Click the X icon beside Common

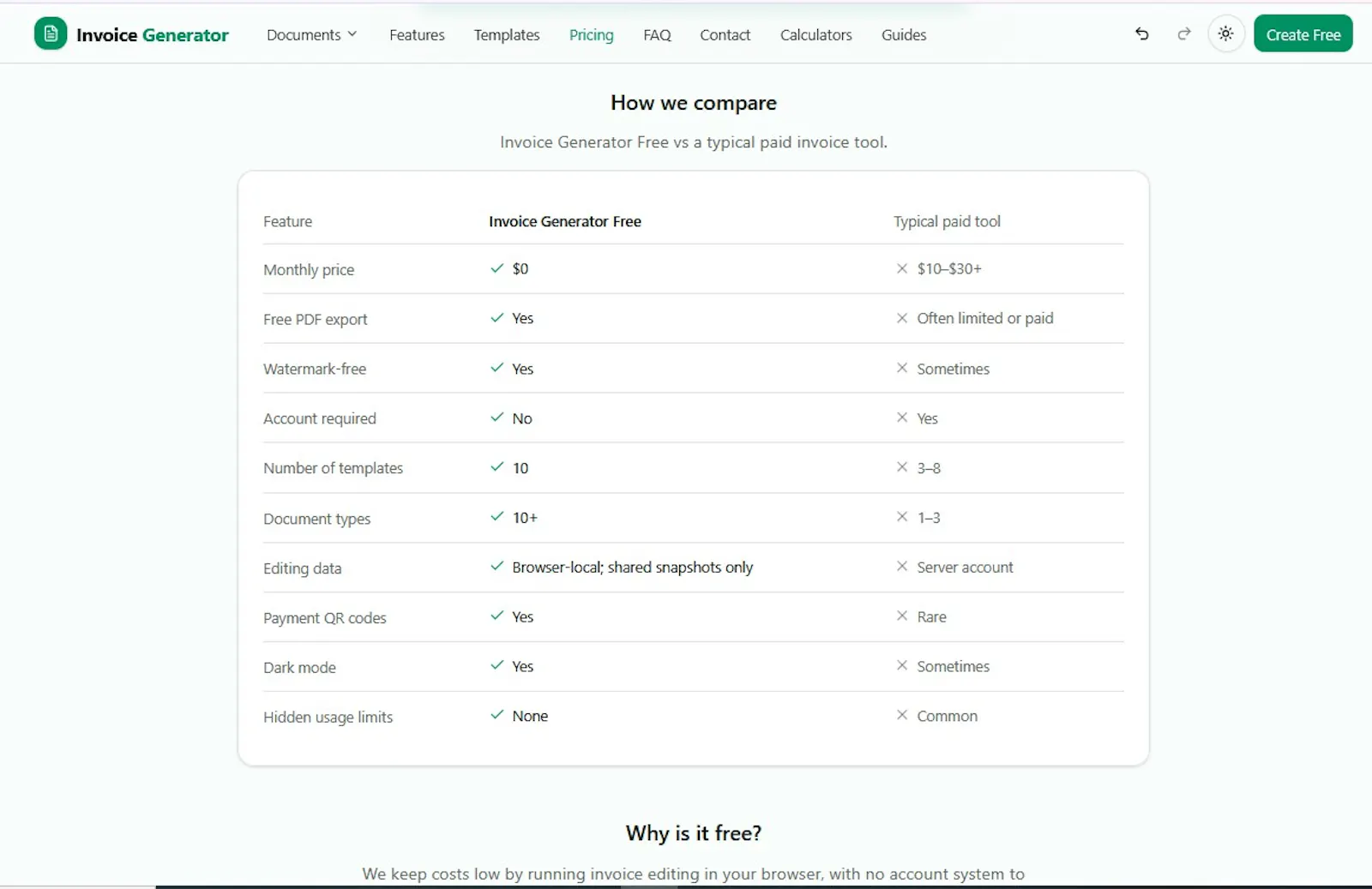[902, 715]
